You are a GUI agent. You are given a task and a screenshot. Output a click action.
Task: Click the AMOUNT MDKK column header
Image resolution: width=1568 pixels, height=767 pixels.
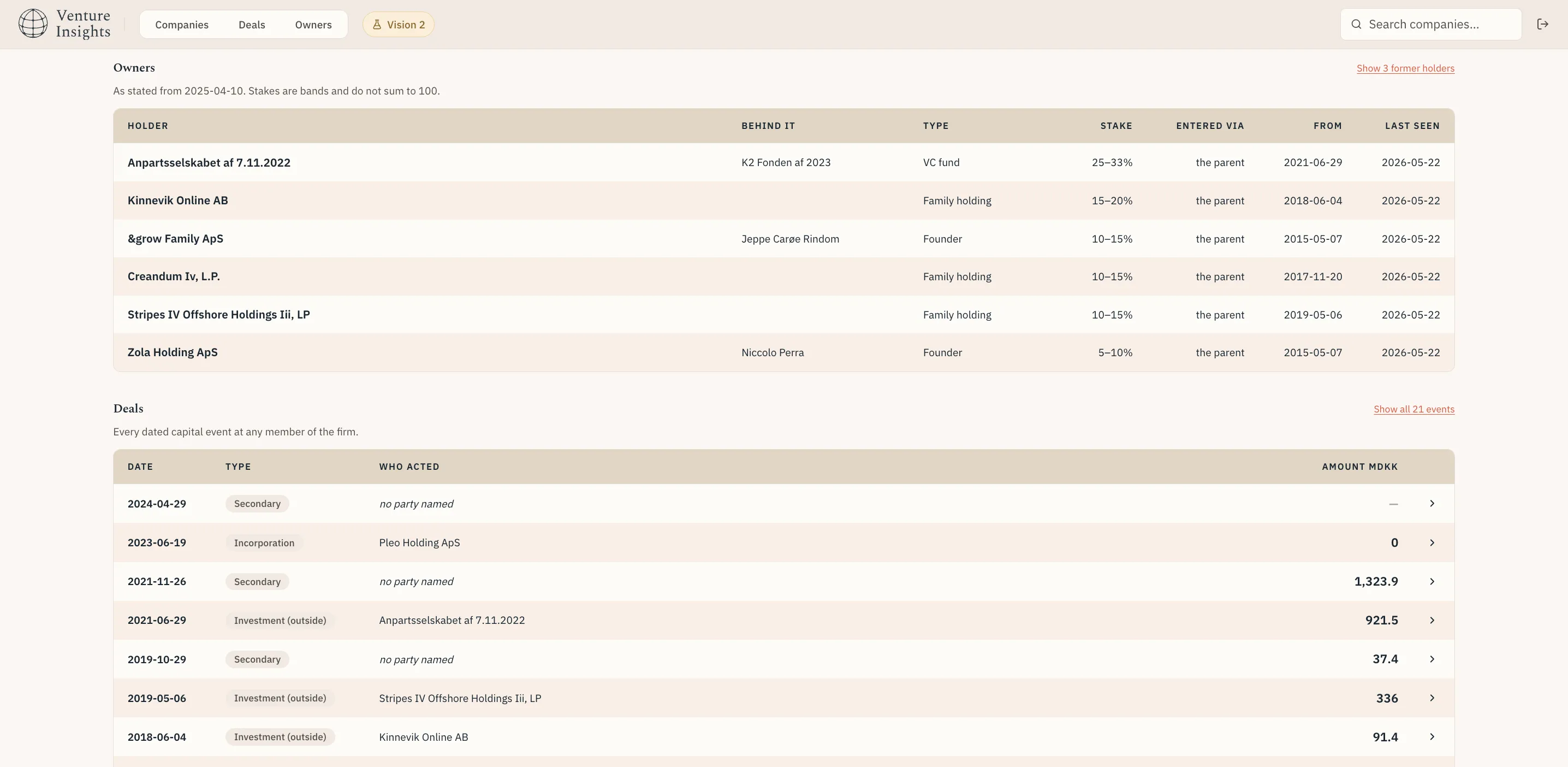[1360, 467]
